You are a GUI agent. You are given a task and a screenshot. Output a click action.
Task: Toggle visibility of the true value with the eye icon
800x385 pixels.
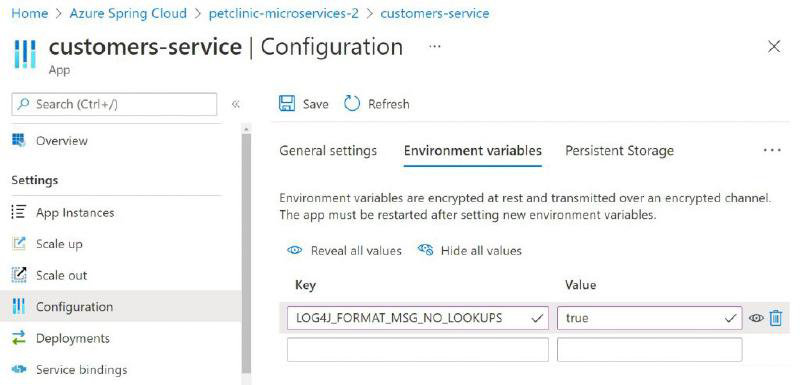pos(756,318)
